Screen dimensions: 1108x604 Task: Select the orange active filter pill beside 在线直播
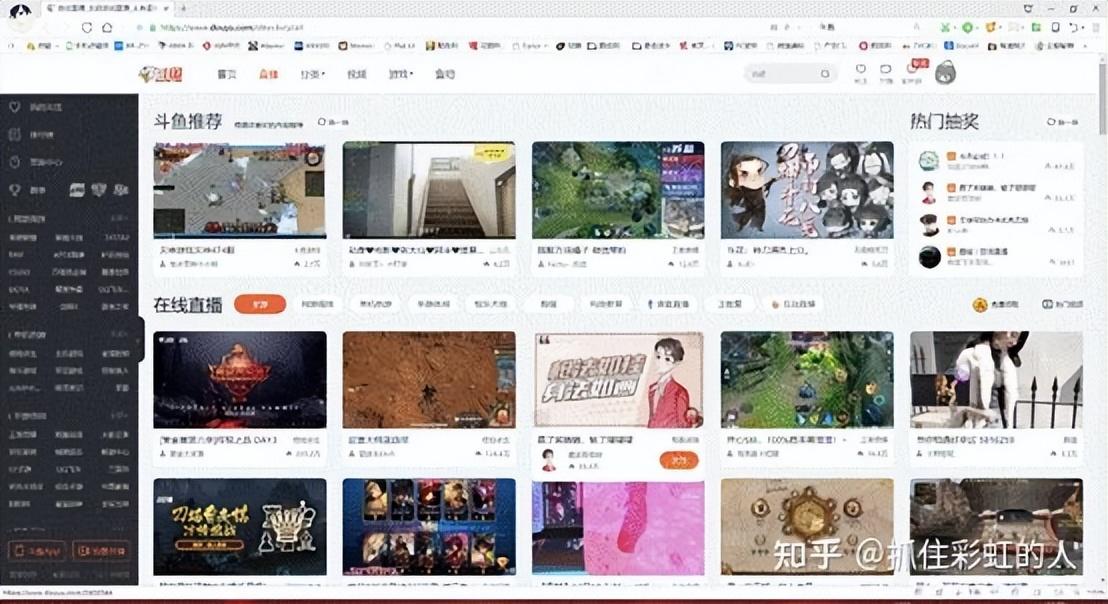(x=260, y=304)
